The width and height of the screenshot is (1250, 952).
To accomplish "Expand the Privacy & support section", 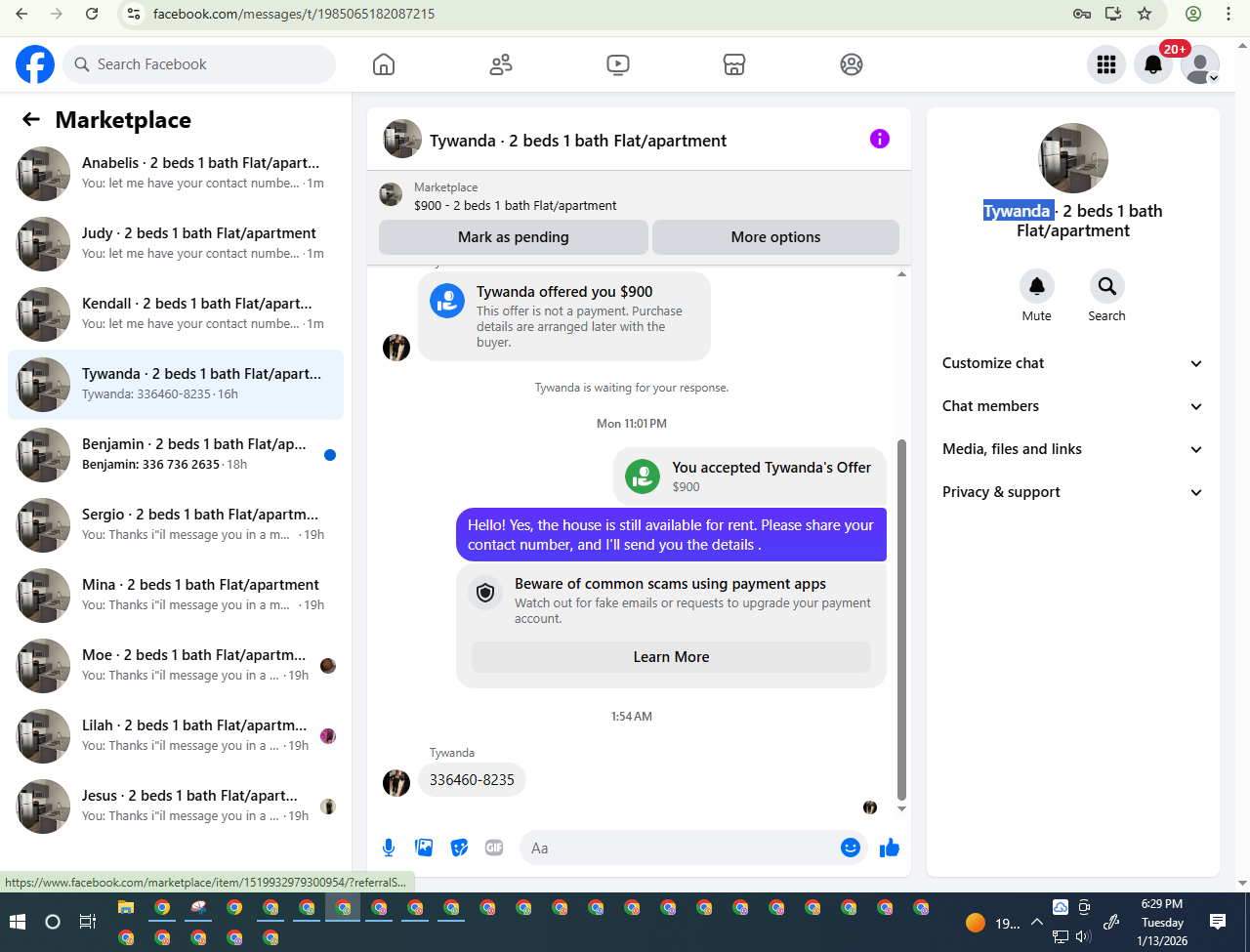I will [x=1072, y=492].
